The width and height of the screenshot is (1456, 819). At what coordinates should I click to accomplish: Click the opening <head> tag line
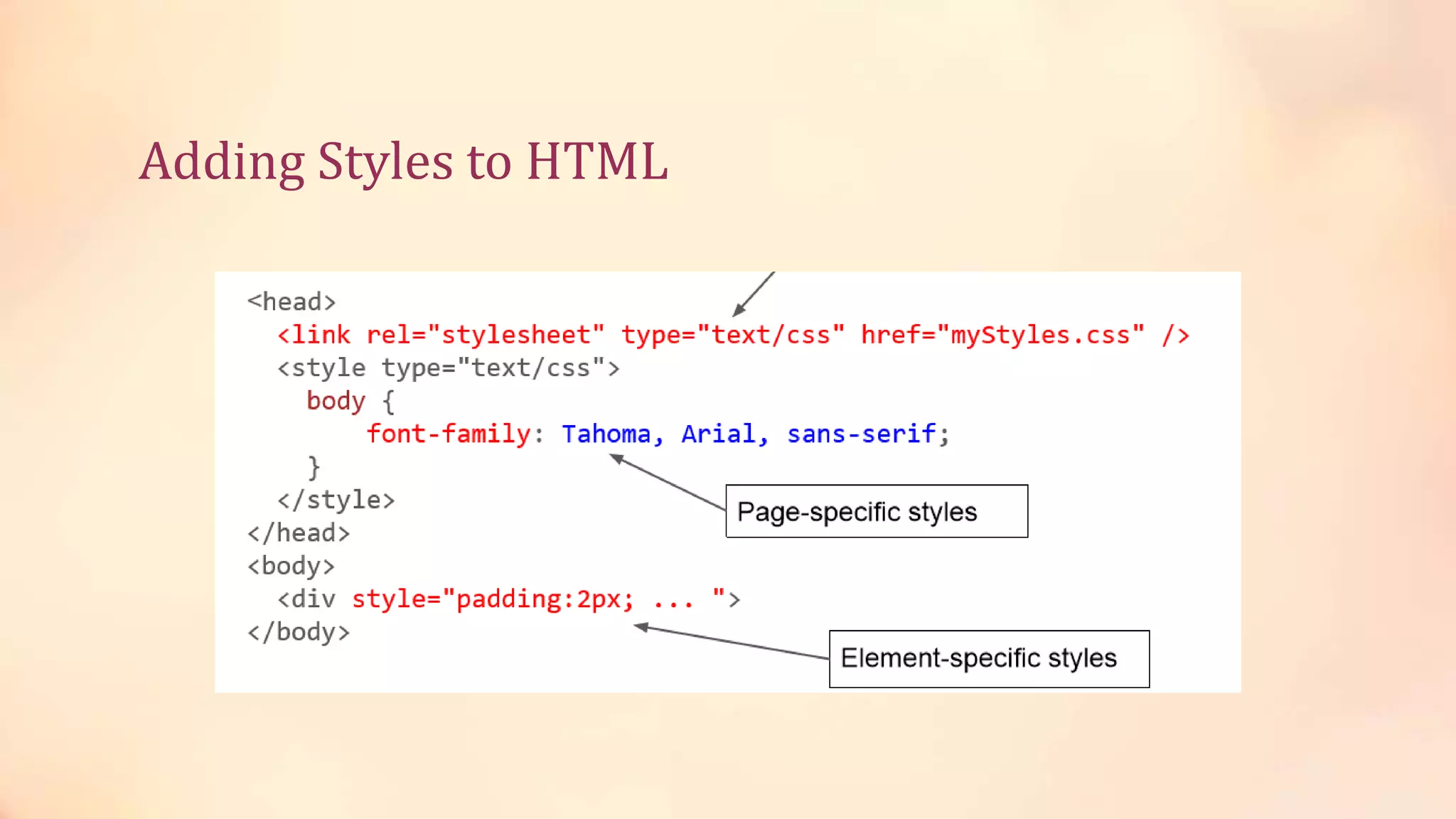pos(291,302)
